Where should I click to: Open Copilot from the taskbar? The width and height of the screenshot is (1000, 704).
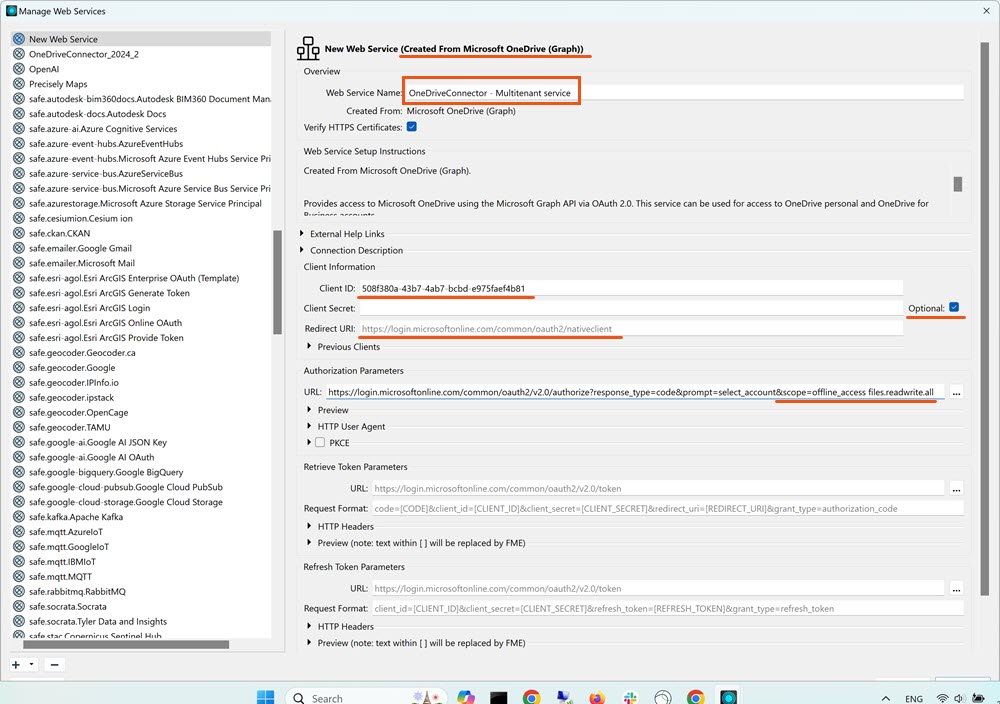click(466, 698)
